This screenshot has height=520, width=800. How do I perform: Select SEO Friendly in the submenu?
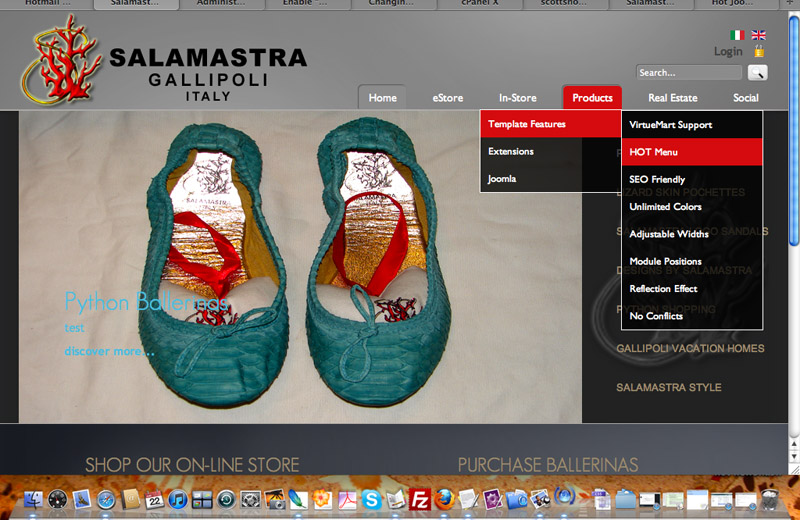coord(692,179)
